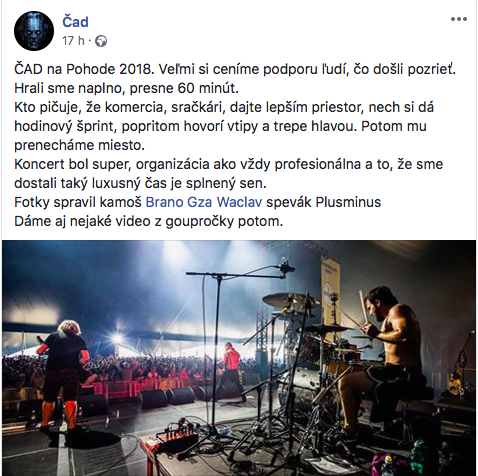Click the globe public audience icon
This screenshot has width=478, height=476.
pyautogui.click(x=101, y=41)
